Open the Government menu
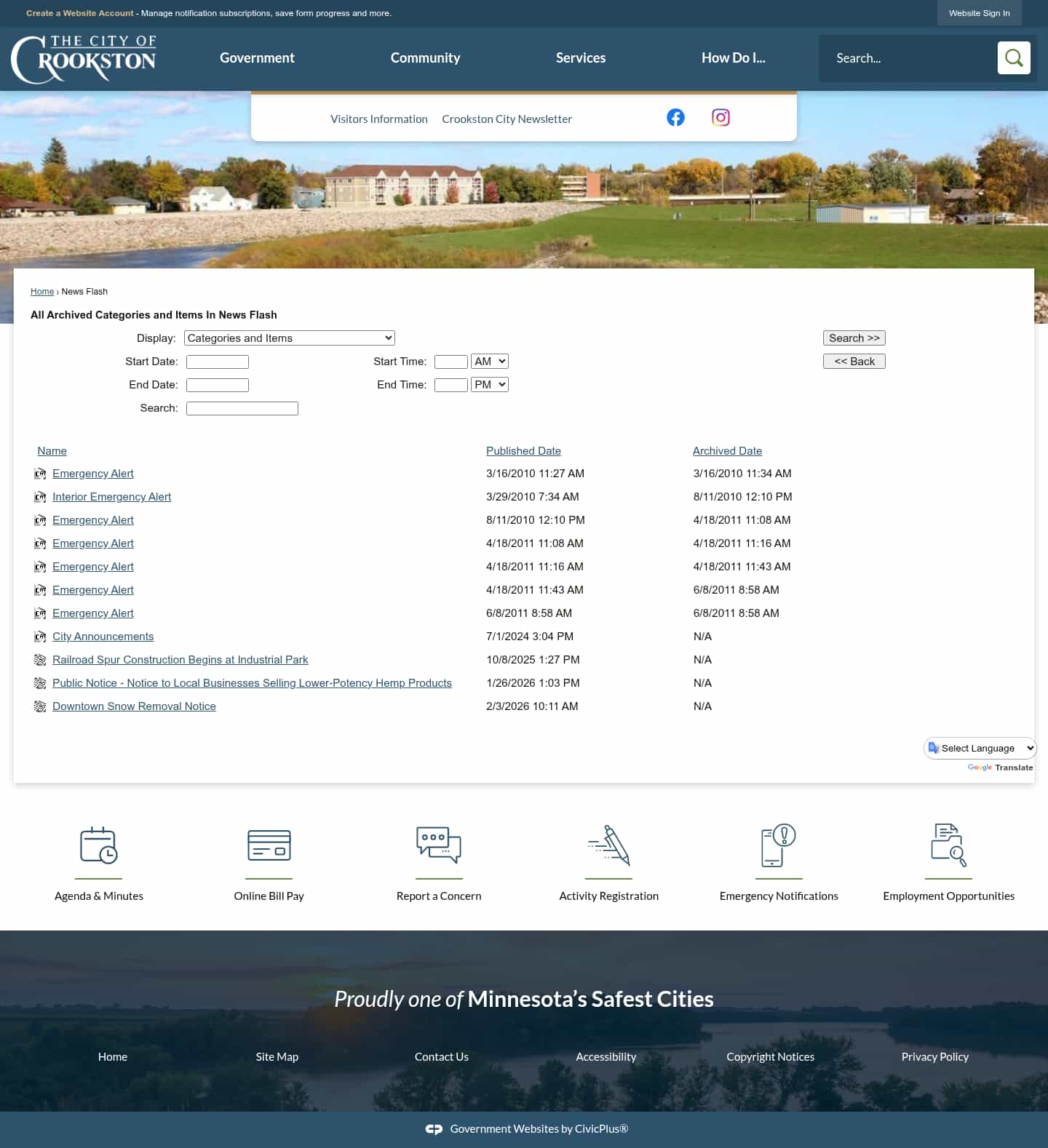 257,57
